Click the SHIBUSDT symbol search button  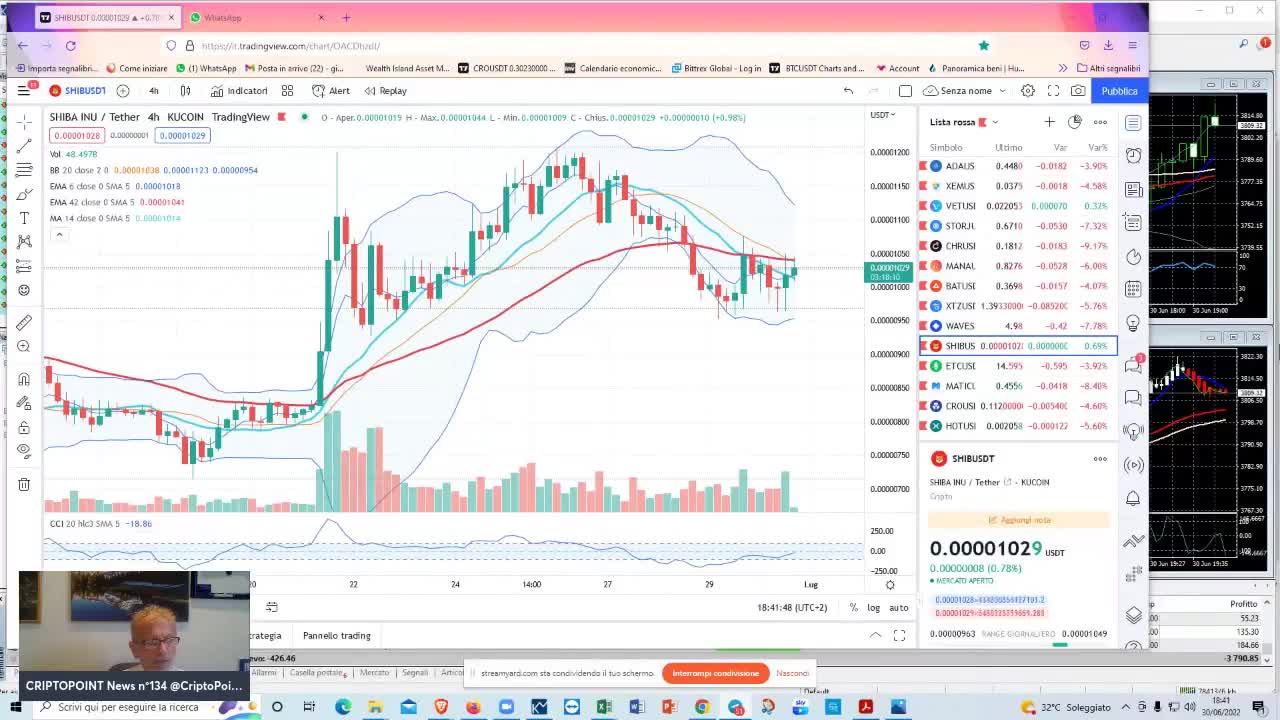78,91
